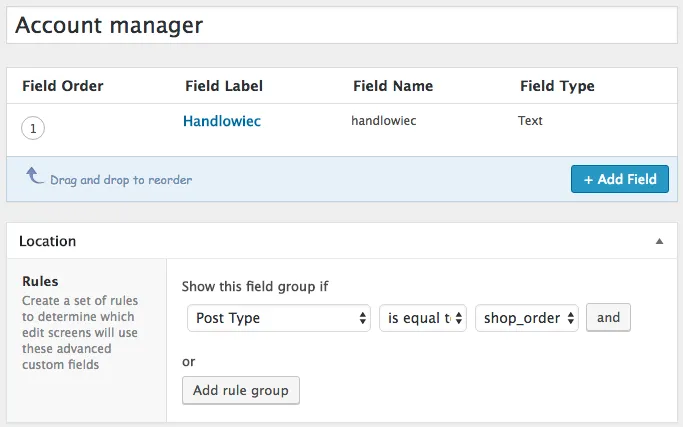The width and height of the screenshot is (683, 427).
Task: Click the Field Type column header
Action: (x=557, y=86)
